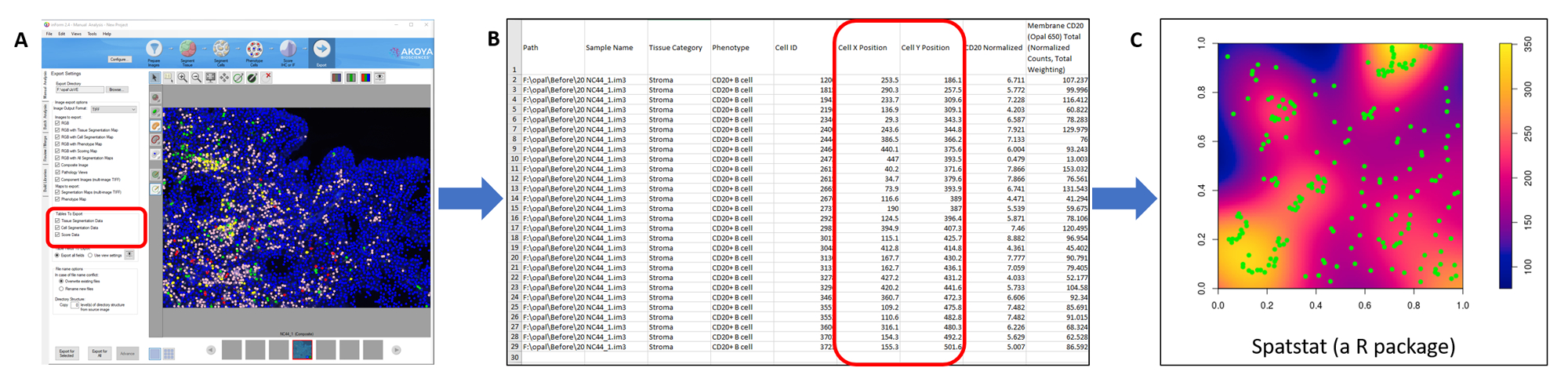This screenshot has width=1568, height=386.
Task: Open the Help menu
Action: tap(107, 34)
